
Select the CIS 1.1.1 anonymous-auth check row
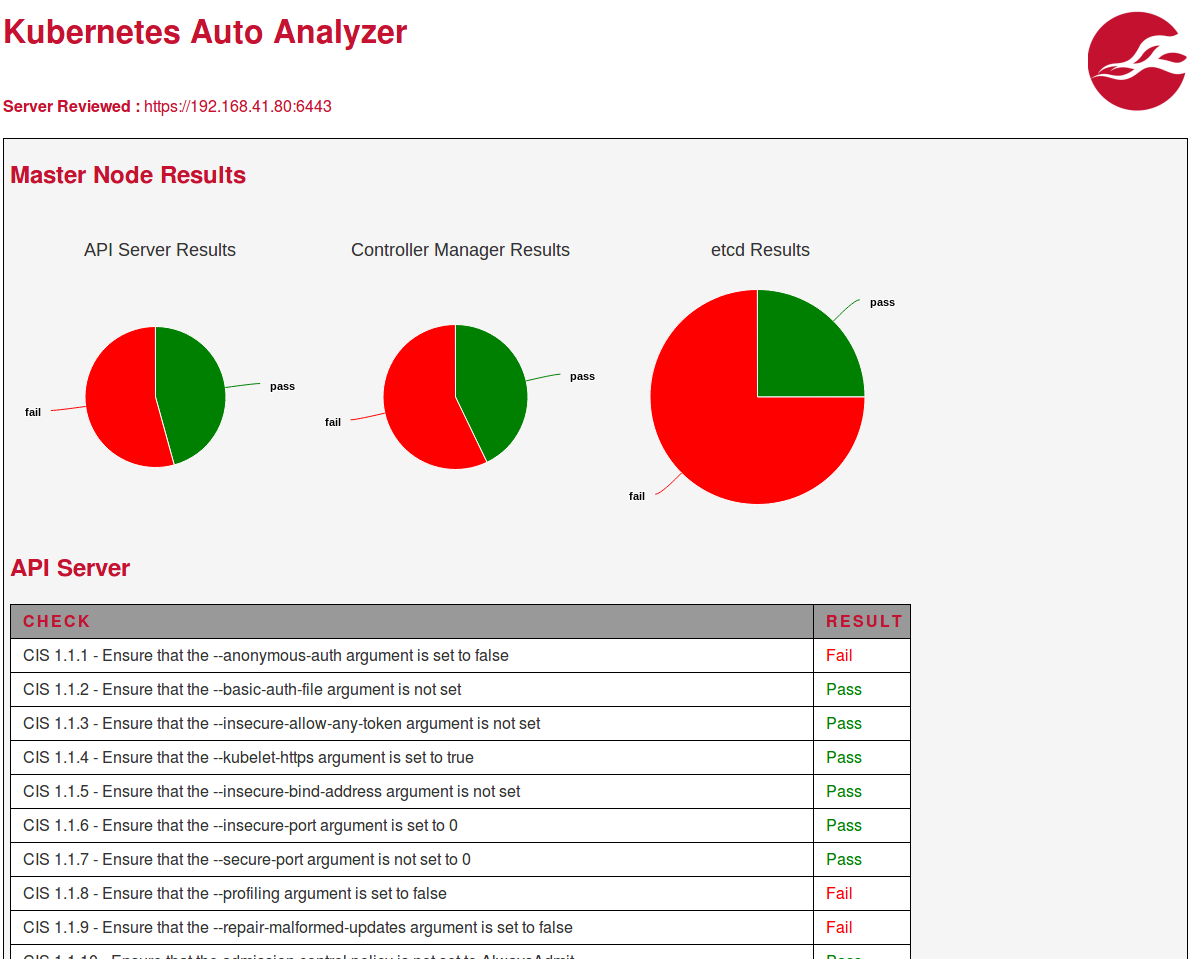pos(461,655)
